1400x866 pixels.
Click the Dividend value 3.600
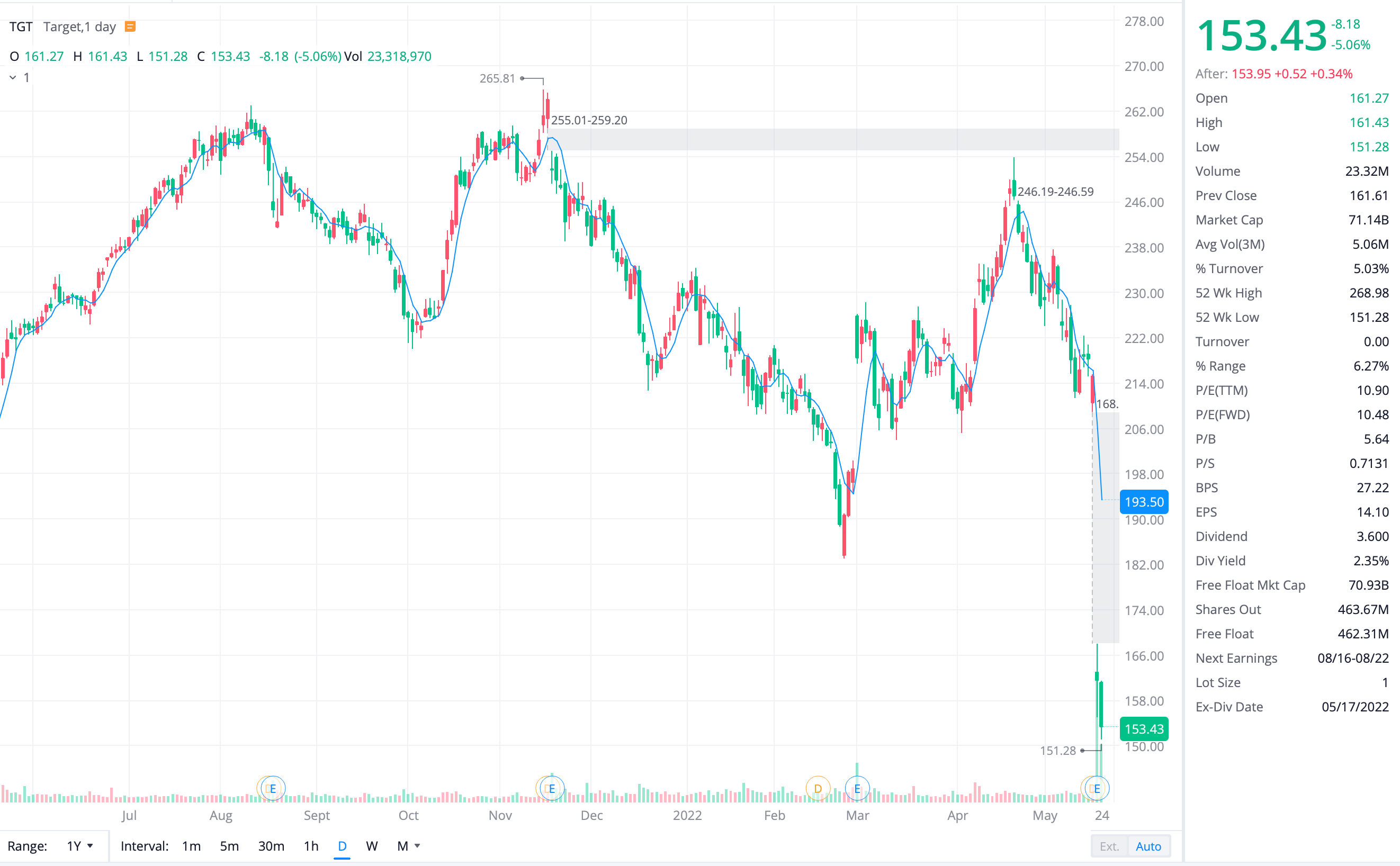pos(1372,536)
